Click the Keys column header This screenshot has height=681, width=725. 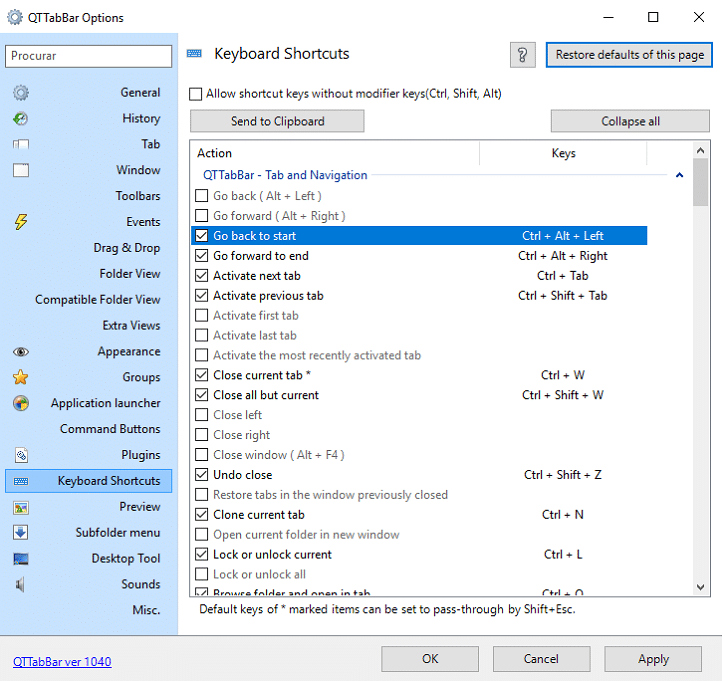click(563, 154)
